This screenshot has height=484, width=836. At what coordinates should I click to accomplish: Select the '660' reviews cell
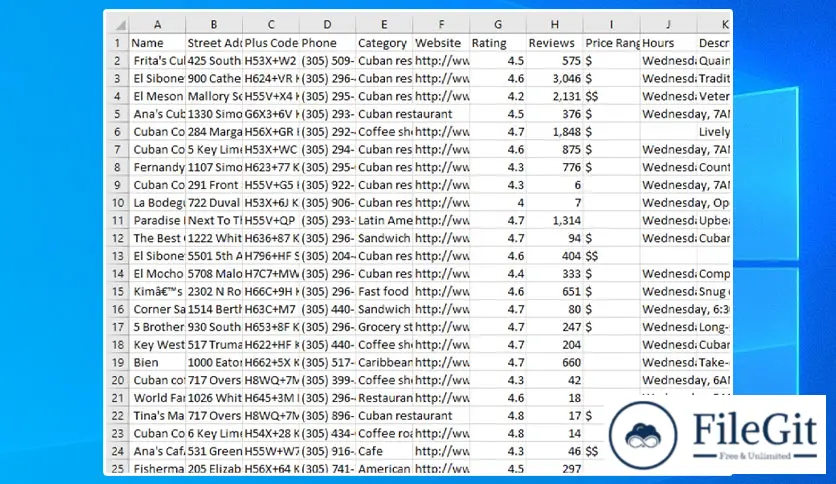(554, 362)
